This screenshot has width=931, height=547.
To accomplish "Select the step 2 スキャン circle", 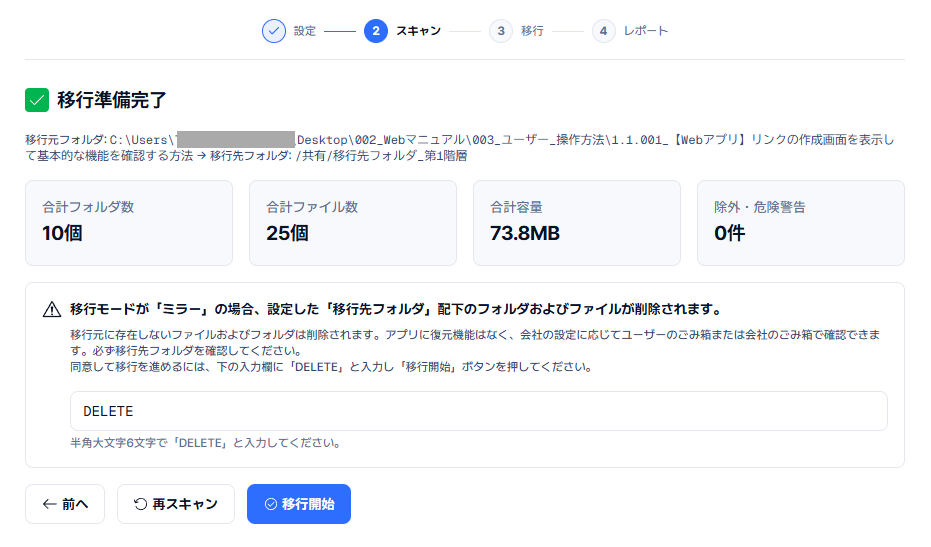I will tap(376, 31).
